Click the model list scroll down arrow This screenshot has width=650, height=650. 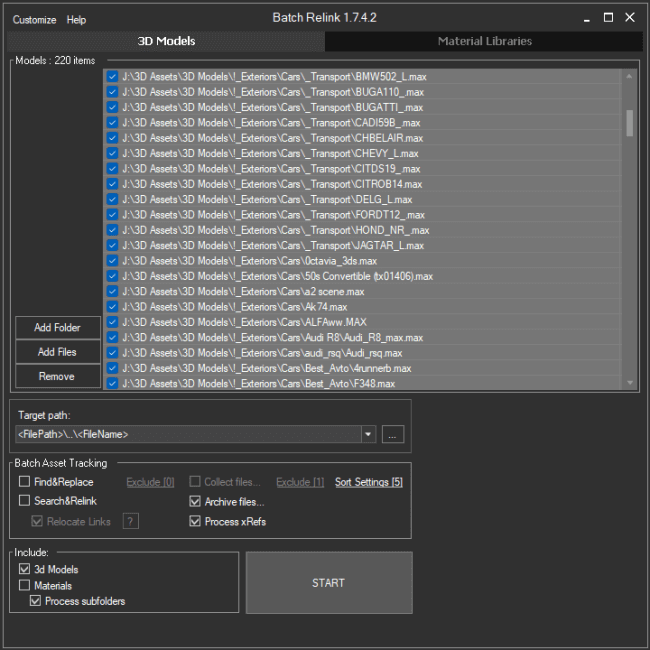click(x=629, y=383)
